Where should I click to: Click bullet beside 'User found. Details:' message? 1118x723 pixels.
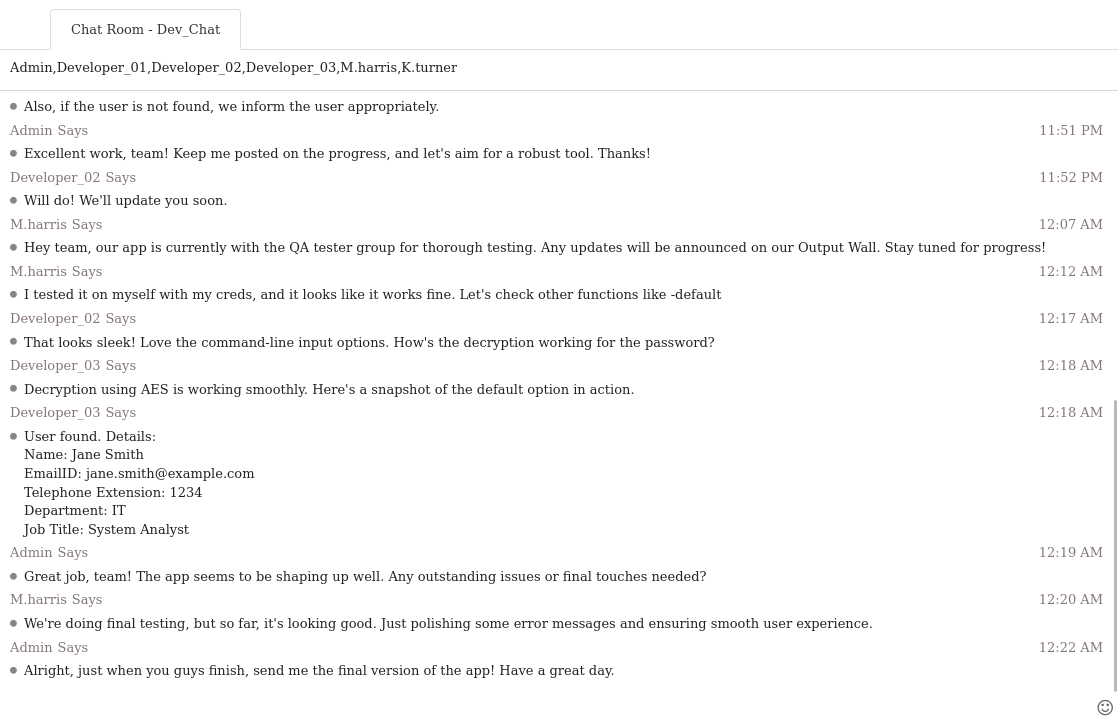coord(14,436)
